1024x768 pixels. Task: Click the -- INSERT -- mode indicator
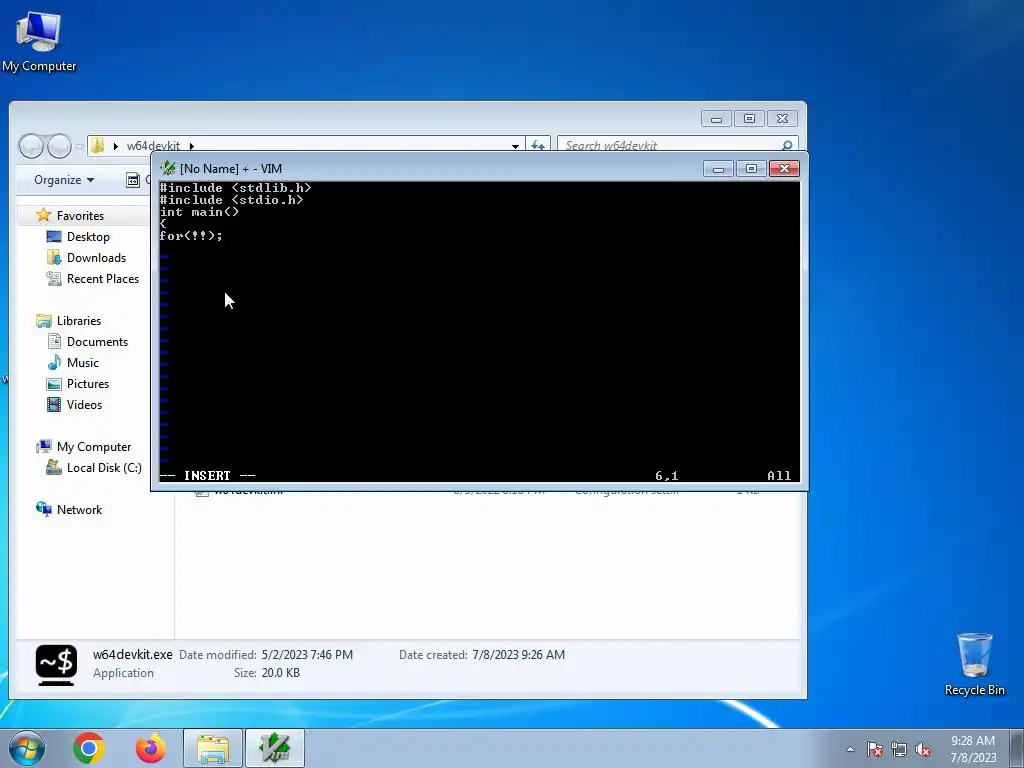(208, 475)
